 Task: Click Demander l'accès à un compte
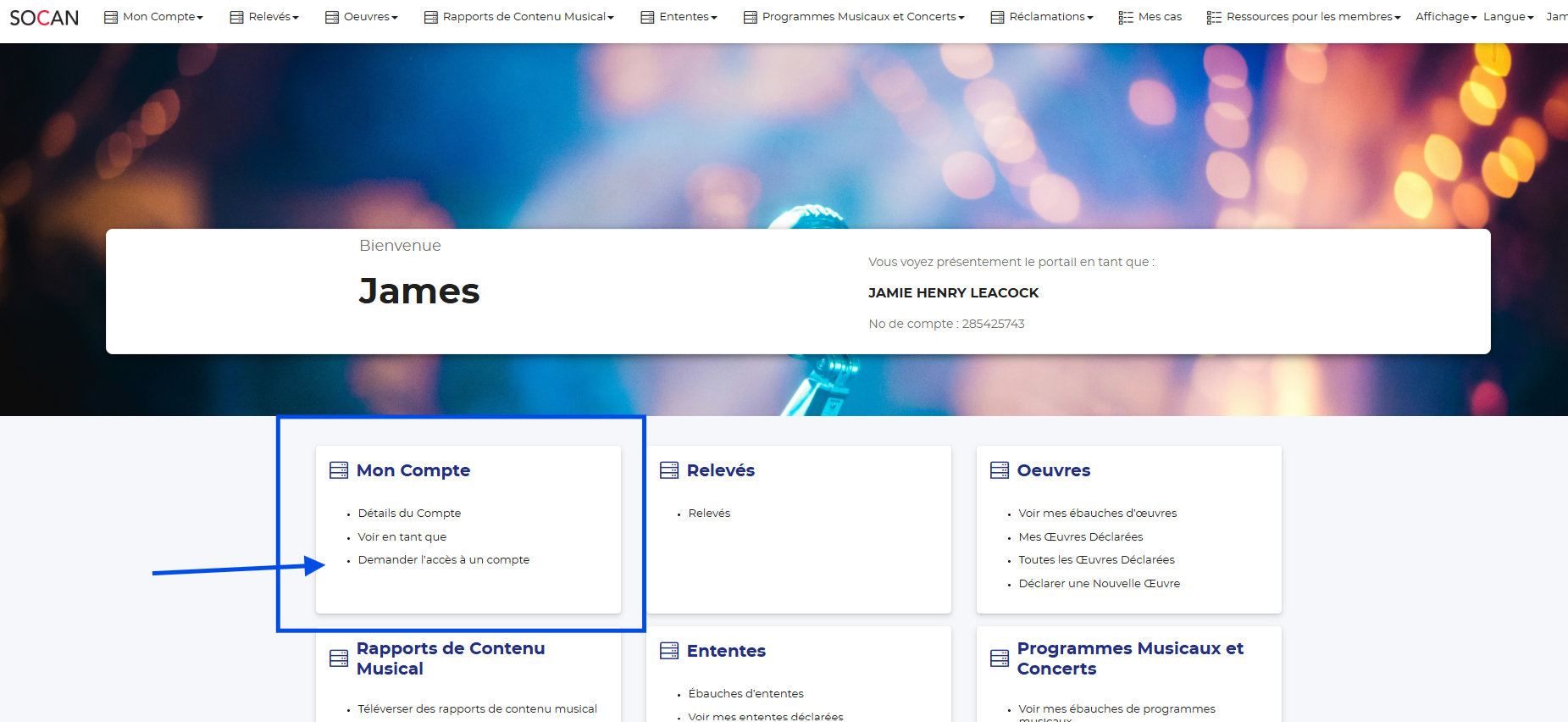coord(443,560)
